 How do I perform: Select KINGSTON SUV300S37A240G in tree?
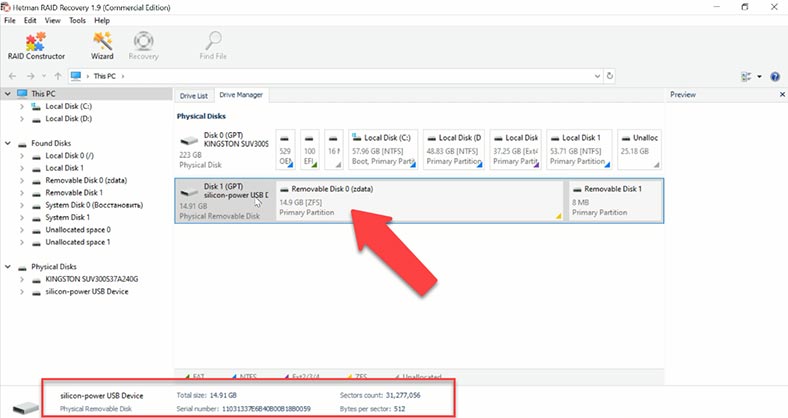91,279
